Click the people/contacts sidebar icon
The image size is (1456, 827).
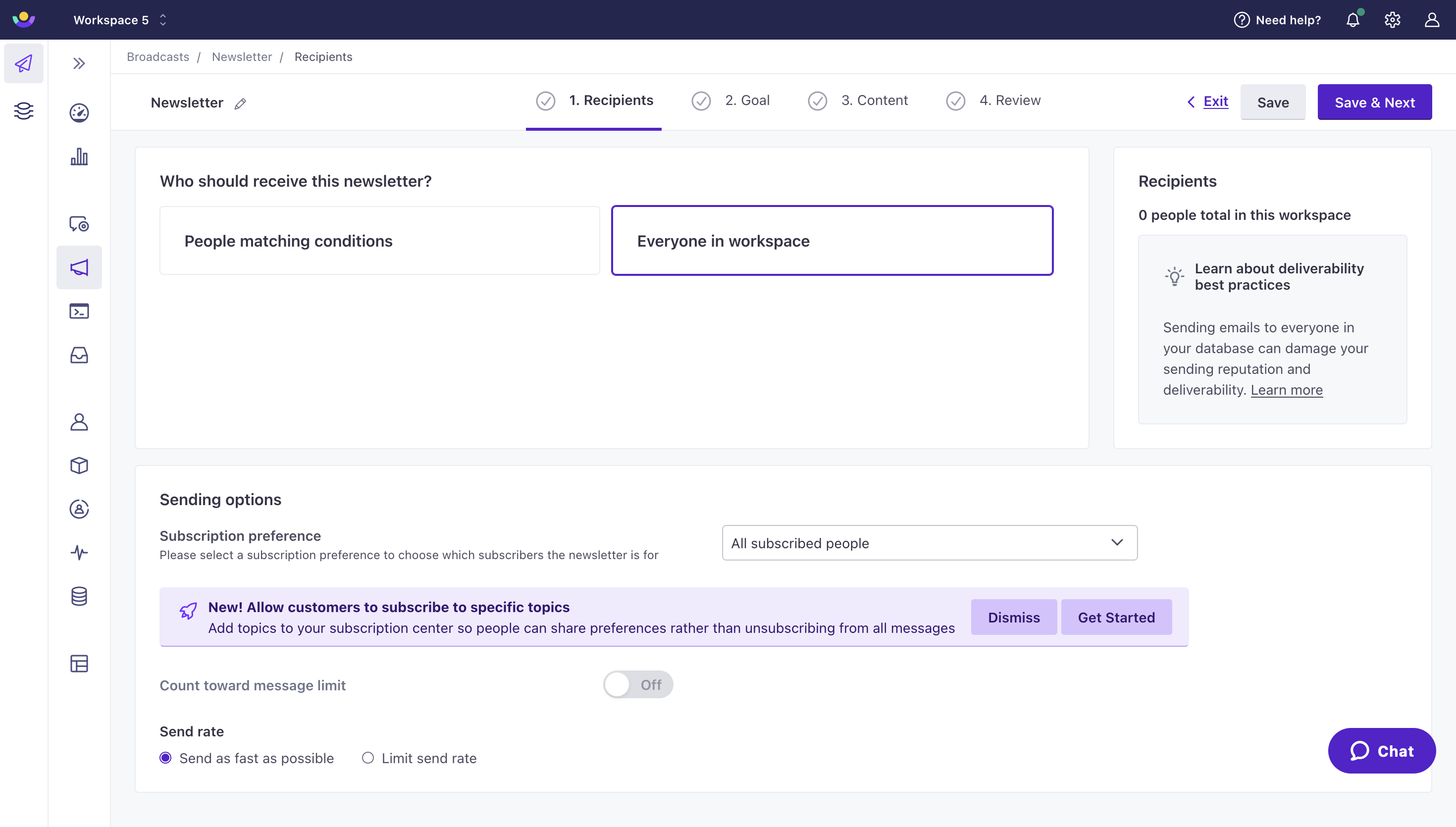coord(79,422)
